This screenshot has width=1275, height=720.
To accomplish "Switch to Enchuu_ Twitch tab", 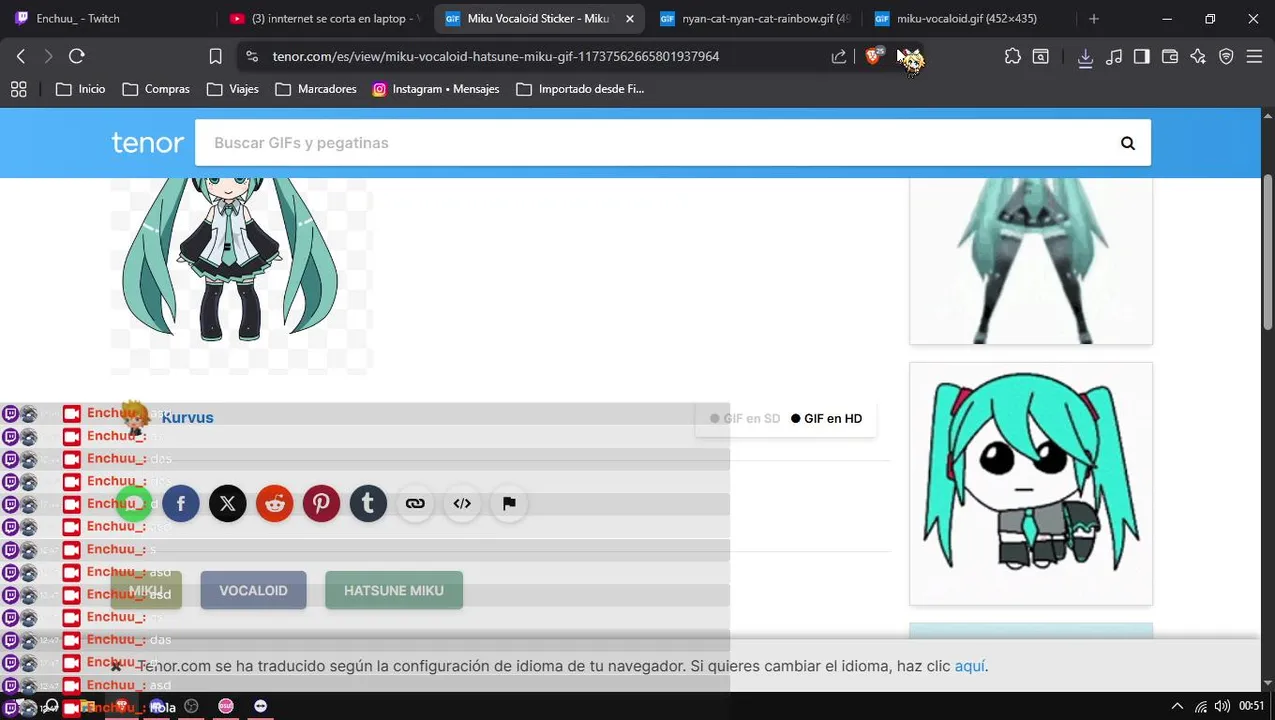I will click(x=108, y=19).
